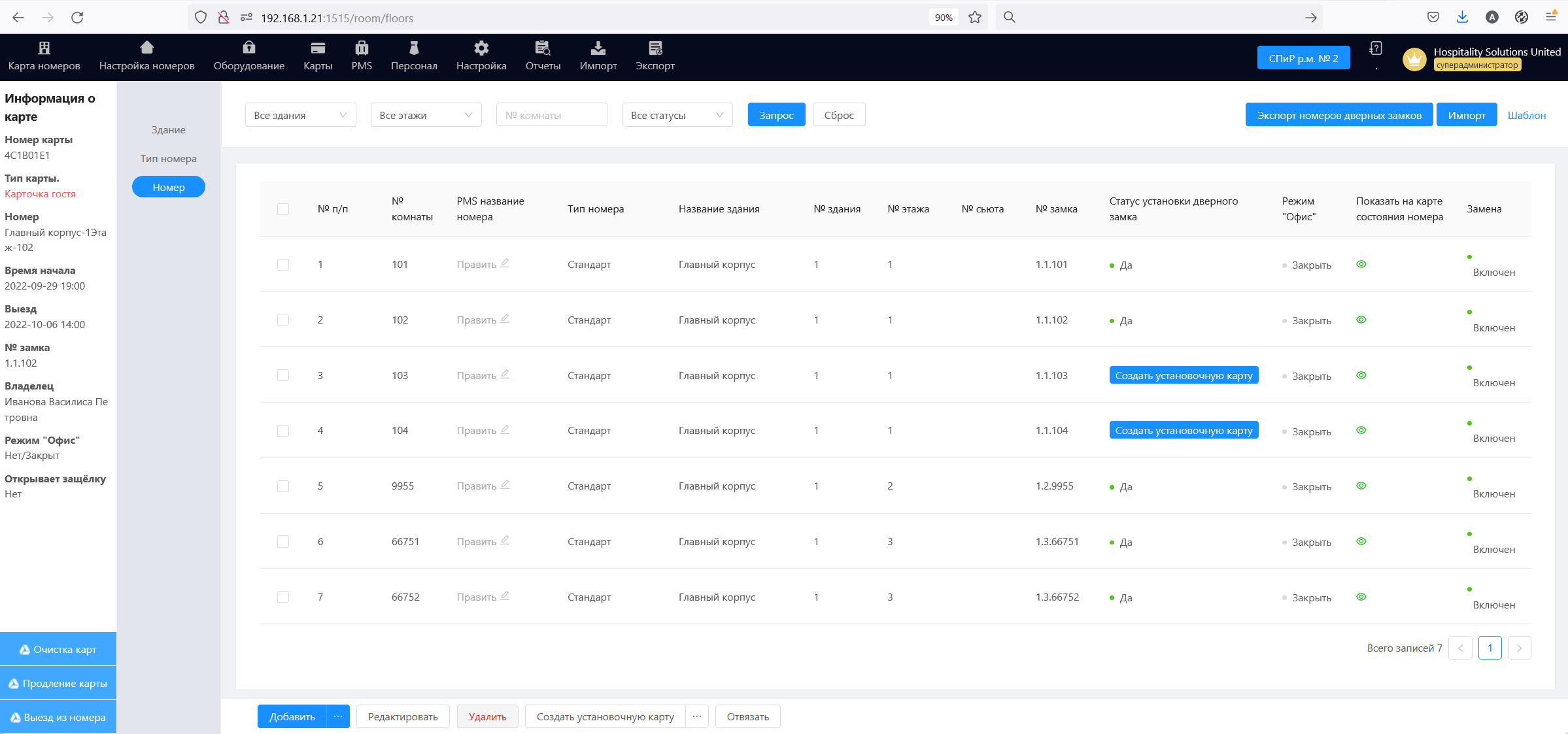Screen dimensions: 1568x734
Task: Click the № комнаты input field
Action: tap(551, 115)
